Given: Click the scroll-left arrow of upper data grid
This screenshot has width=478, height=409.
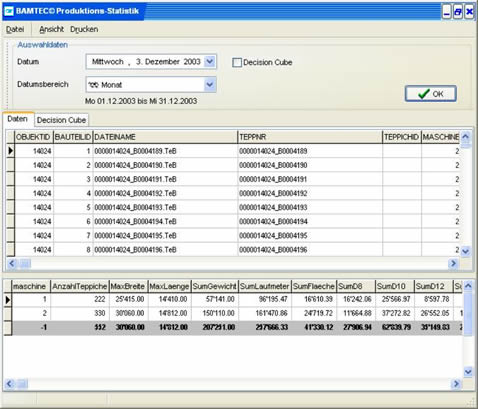Looking at the screenshot, I should click(x=12, y=263).
